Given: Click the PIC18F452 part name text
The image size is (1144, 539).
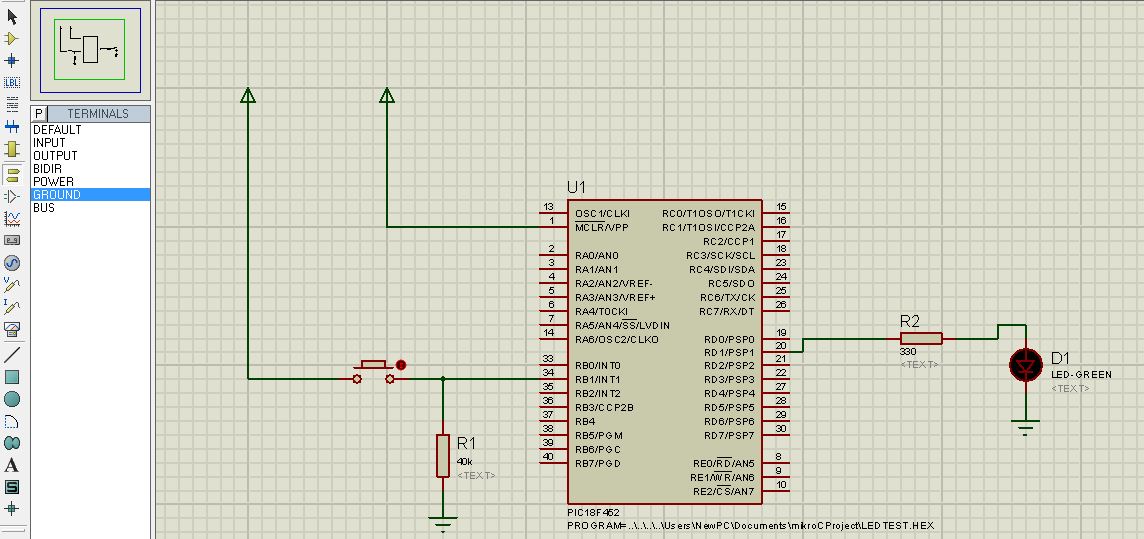Looking at the screenshot, I should [593, 513].
